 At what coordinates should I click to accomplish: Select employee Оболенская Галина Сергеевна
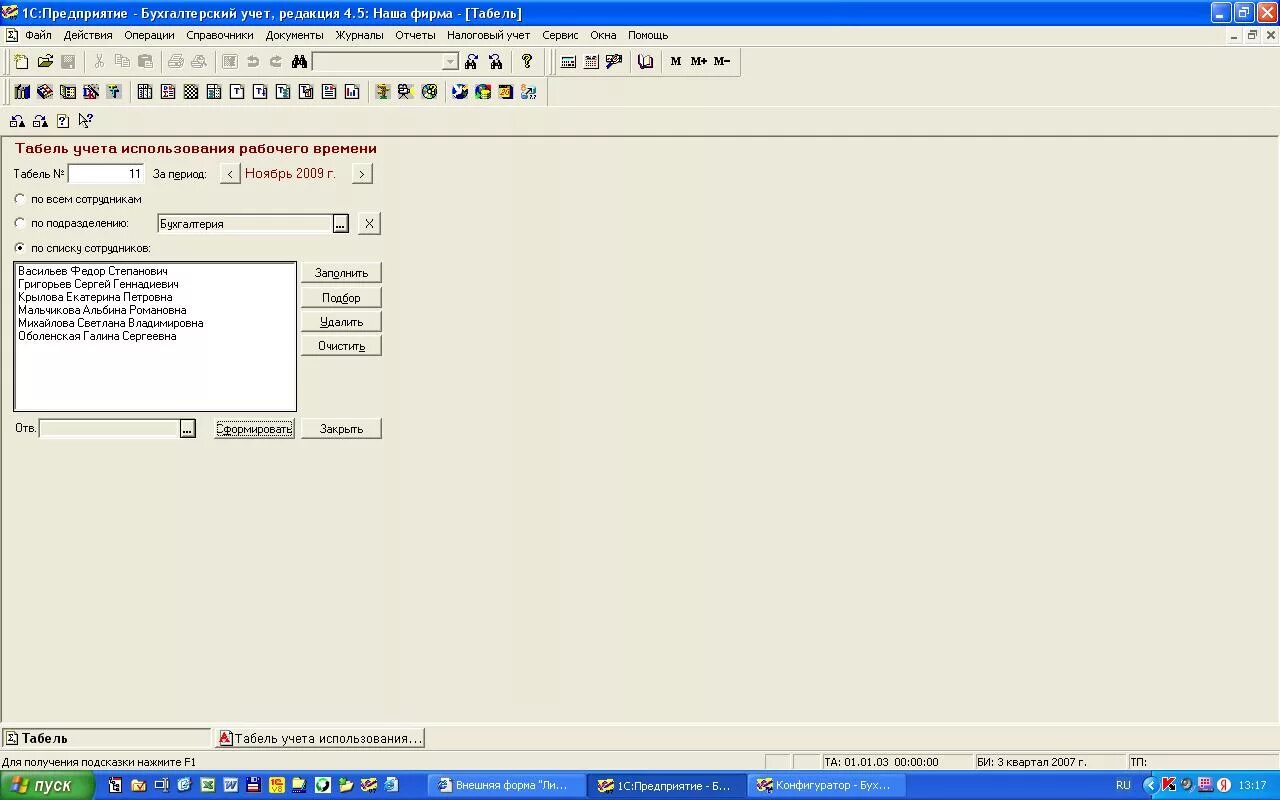pyautogui.click(x=97, y=336)
